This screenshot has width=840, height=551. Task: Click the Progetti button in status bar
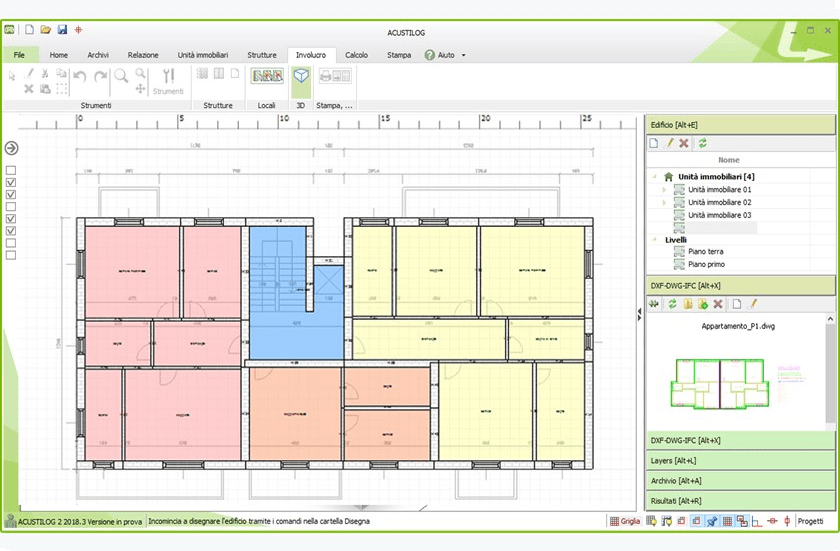pos(811,521)
